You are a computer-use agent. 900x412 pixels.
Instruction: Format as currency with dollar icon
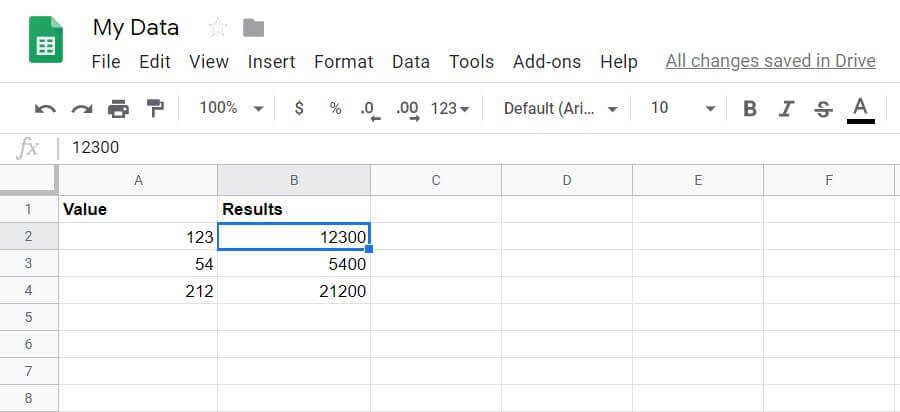point(299,108)
